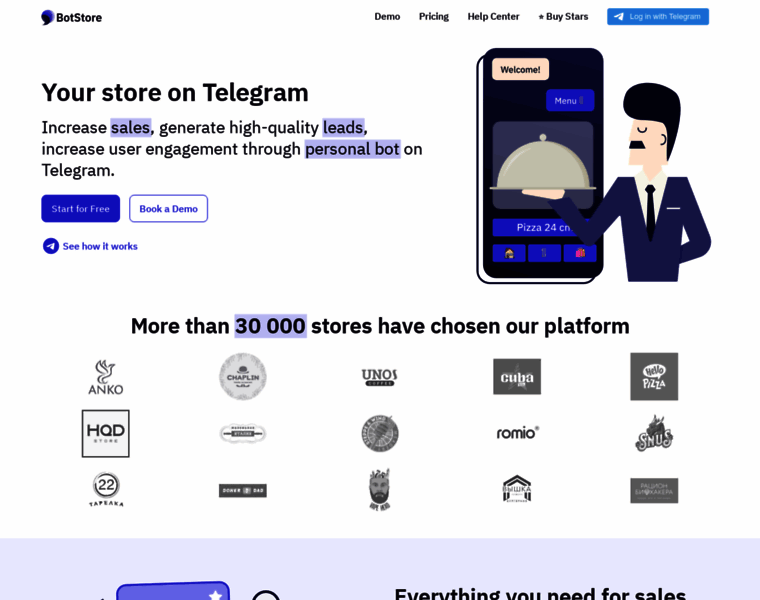Click the Book a Demo button
This screenshot has width=760, height=600.
pos(169,208)
